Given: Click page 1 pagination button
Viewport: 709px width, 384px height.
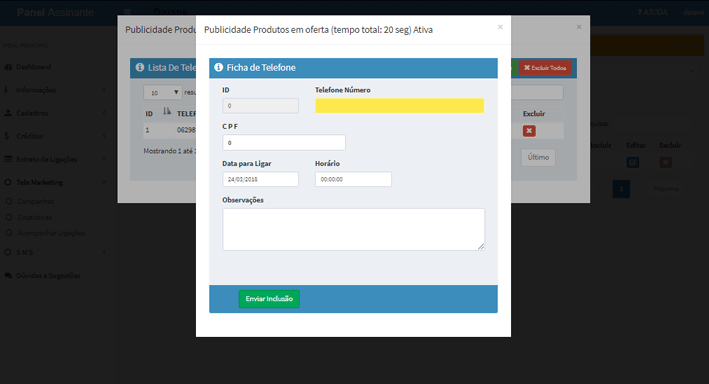Looking at the screenshot, I should point(621,189).
